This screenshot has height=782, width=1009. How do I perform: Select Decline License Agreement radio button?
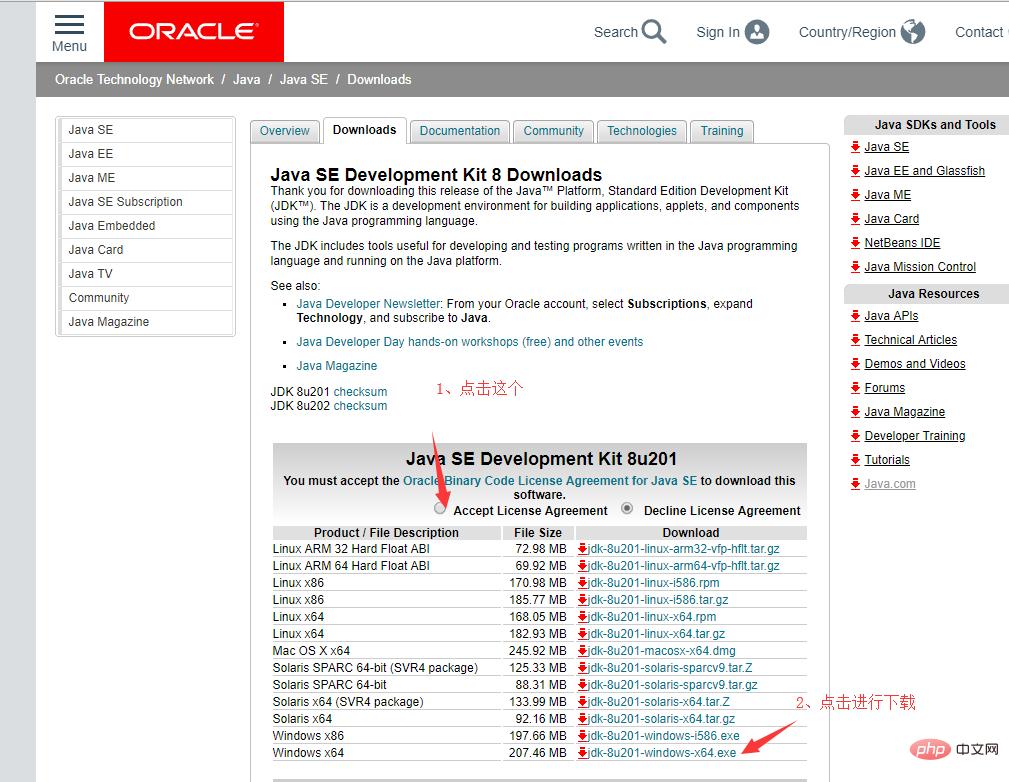pos(627,508)
